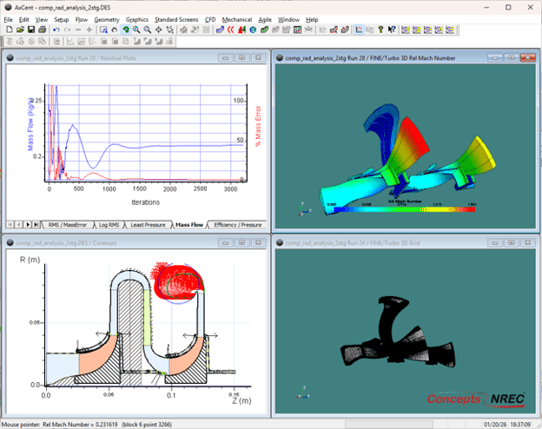Image resolution: width=542 pixels, height=429 pixels.
Task: Click the first yellow window layout icon
Action: (405, 30)
